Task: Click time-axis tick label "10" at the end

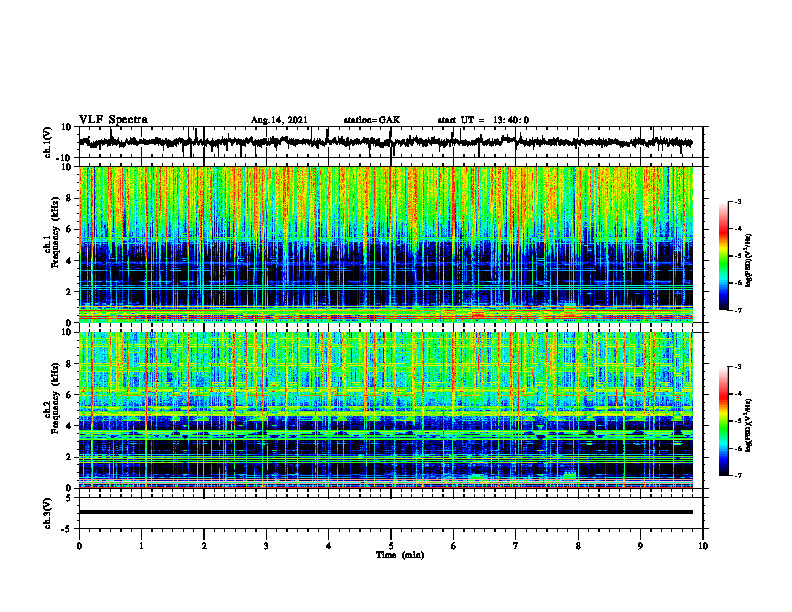Action: tap(703, 546)
